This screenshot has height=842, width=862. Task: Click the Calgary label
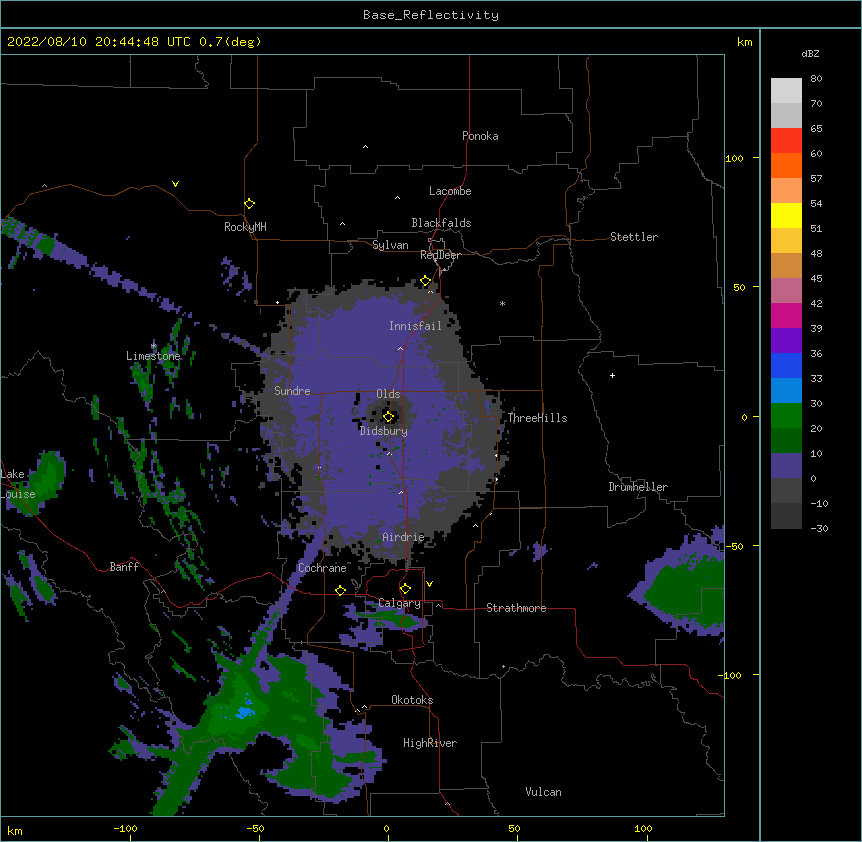click(399, 603)
